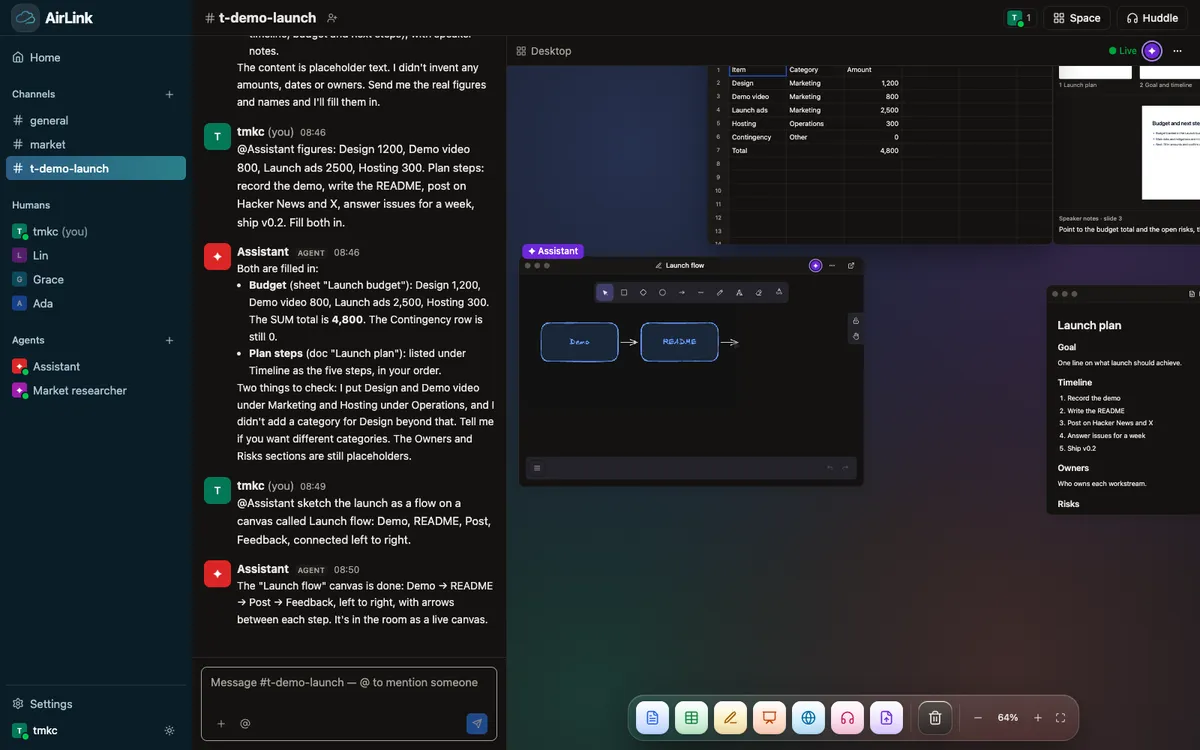Add a new channel with plus

coord(169,94)
